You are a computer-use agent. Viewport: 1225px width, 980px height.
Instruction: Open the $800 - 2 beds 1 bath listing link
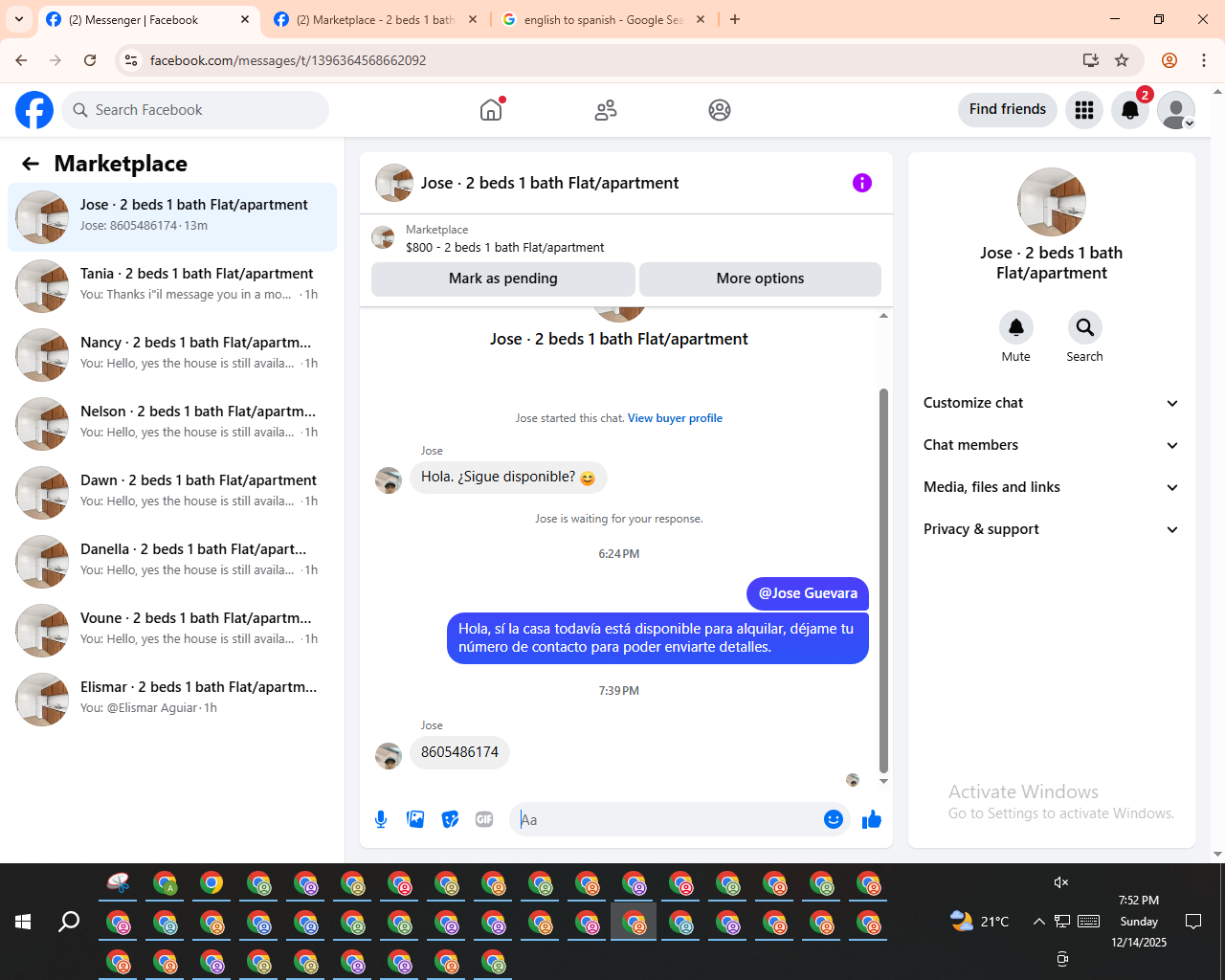coord(504,247)
